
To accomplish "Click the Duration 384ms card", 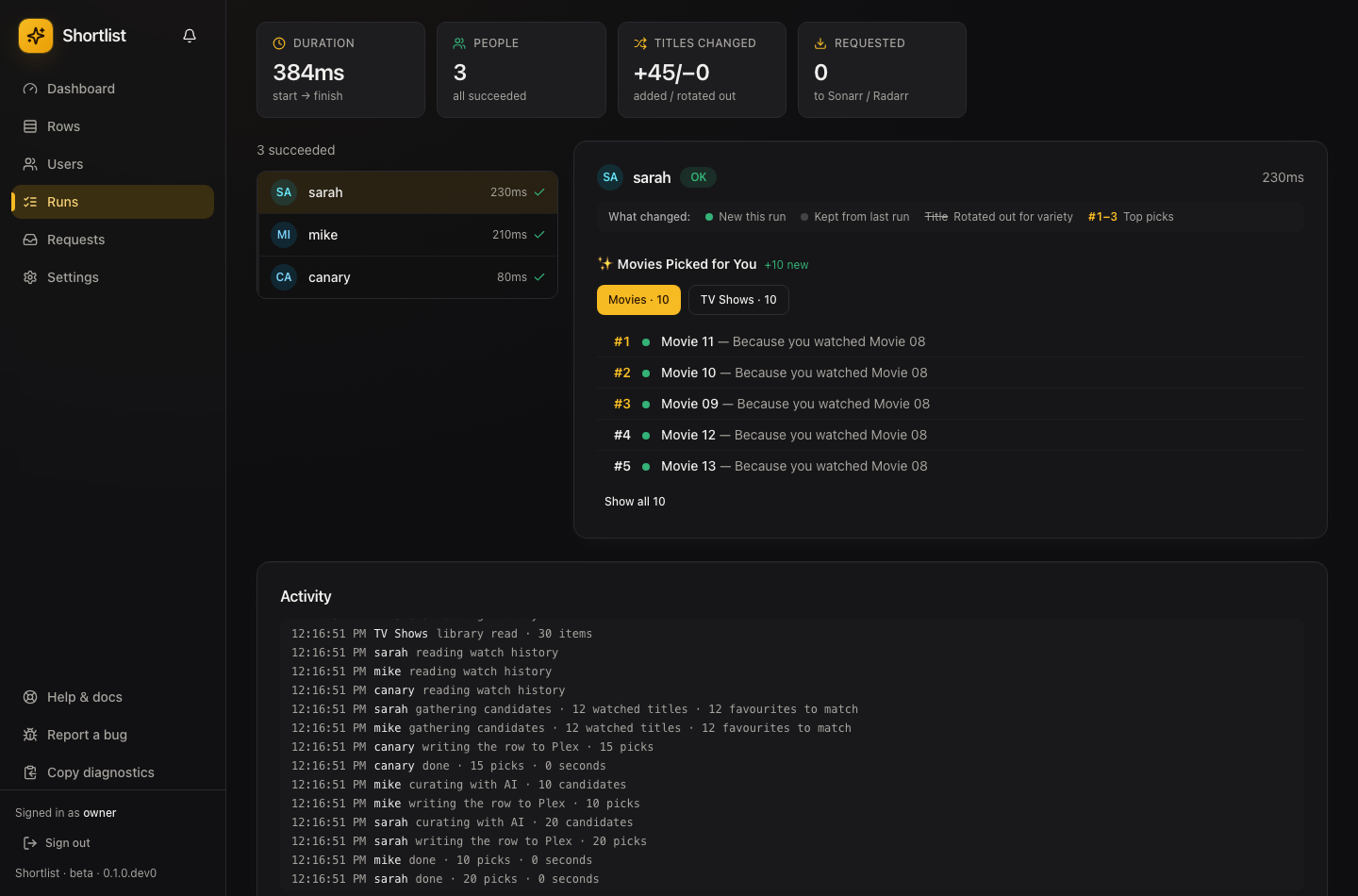I will [x=340, y=70].
